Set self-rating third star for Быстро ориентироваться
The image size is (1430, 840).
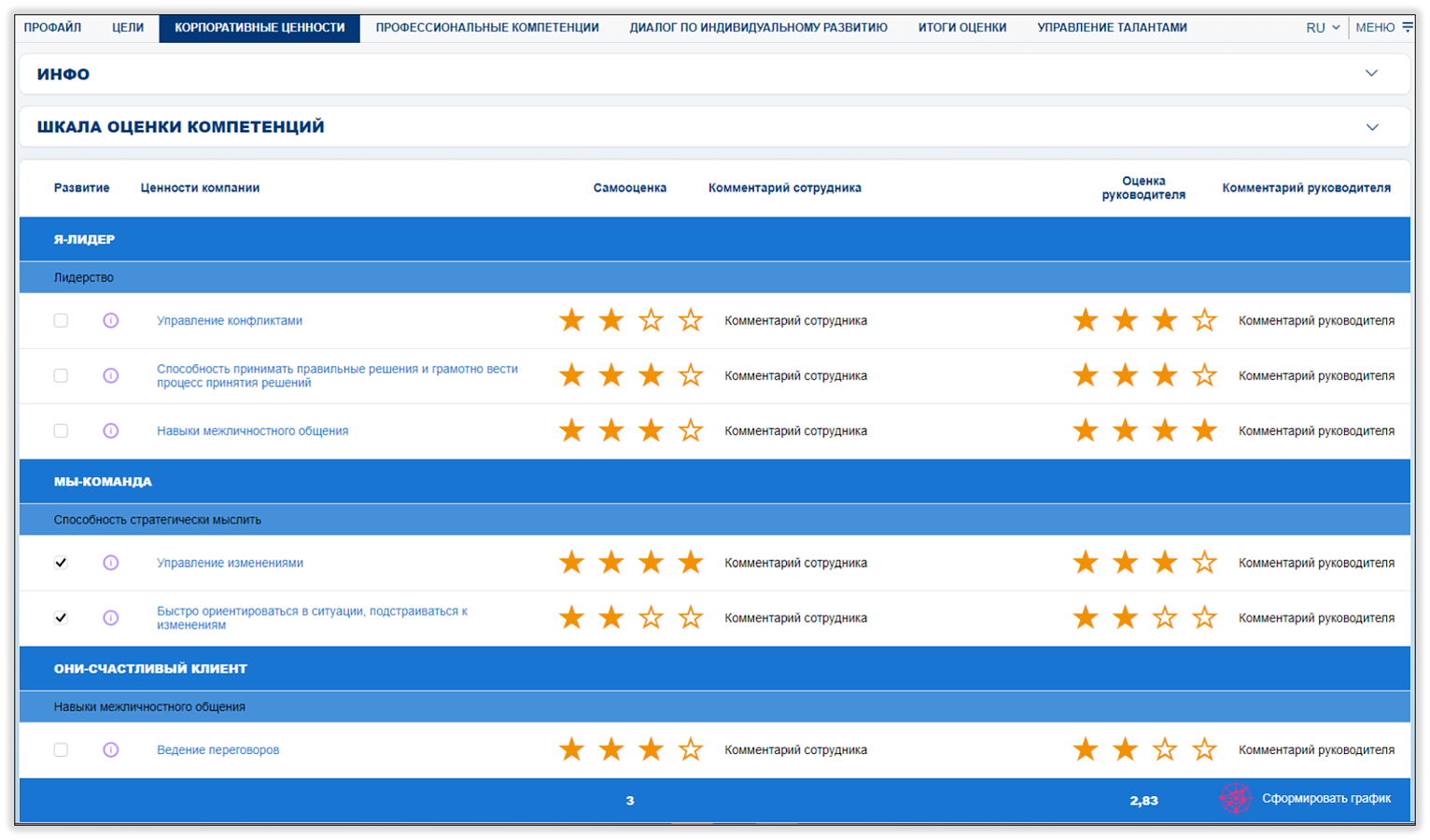651,618
